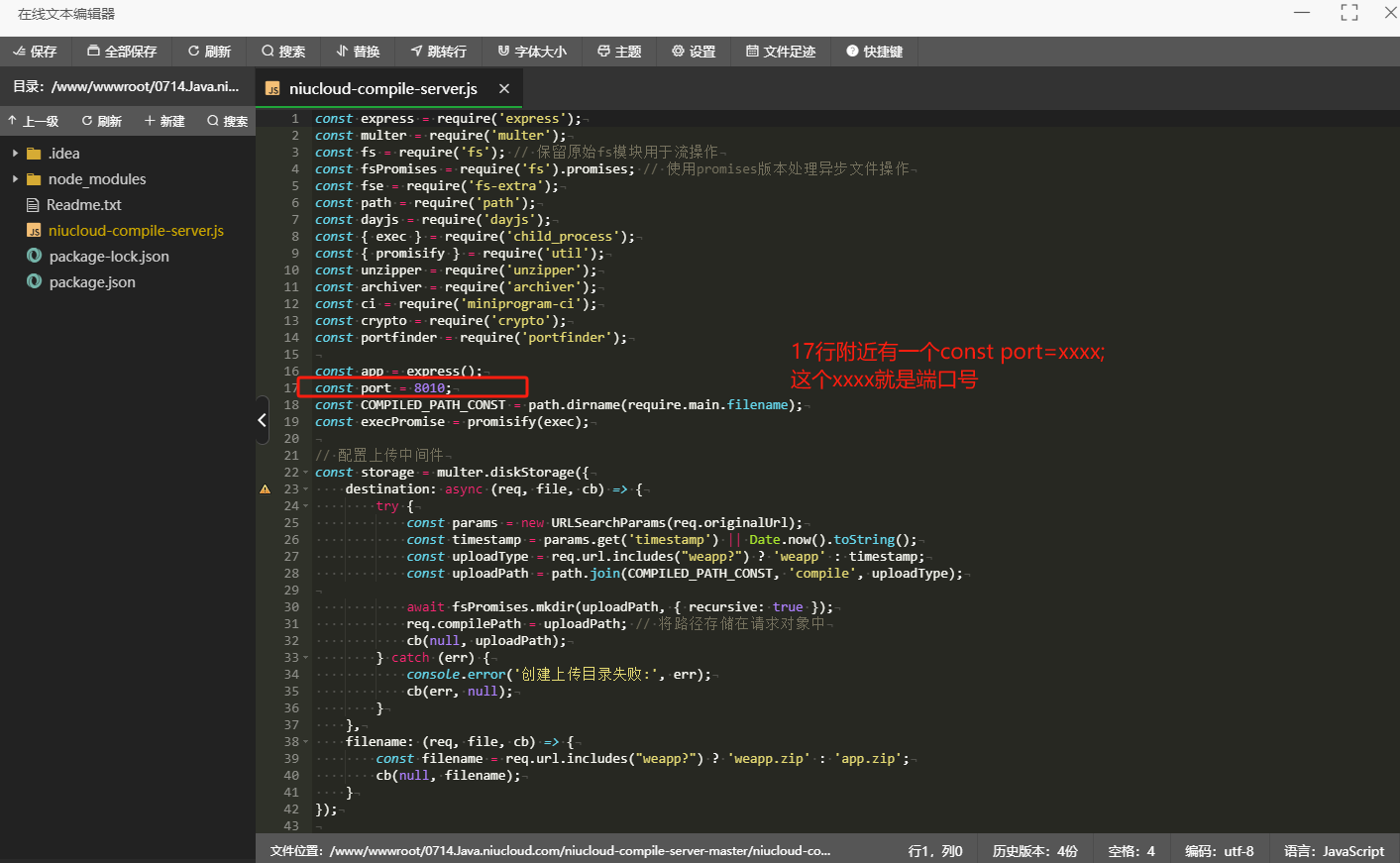Collapse the file sidebar with the arrow handle
This screenshot has width=1400, height=863.
[262, 420]
